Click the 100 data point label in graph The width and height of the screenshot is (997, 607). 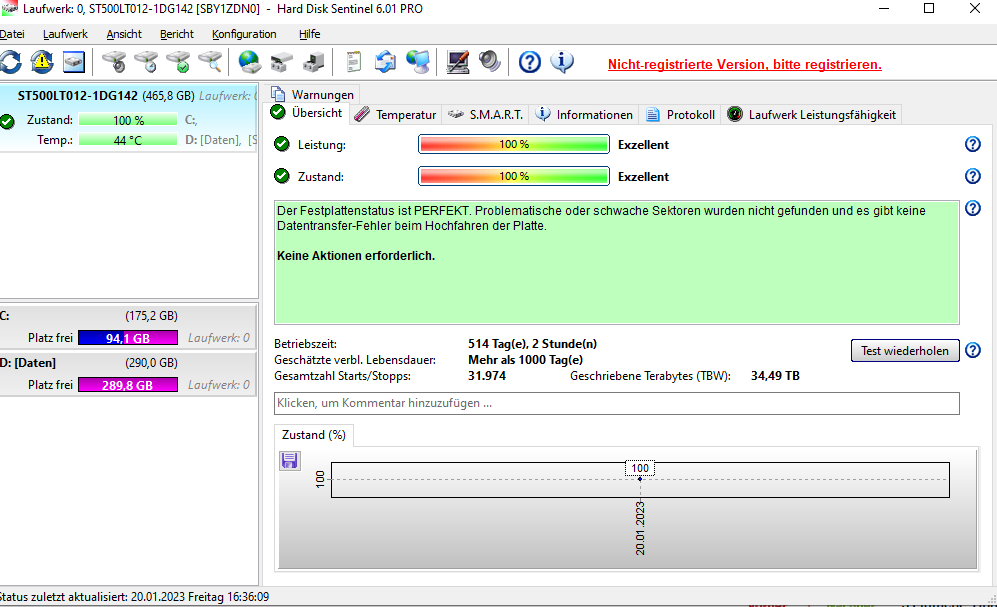[x=640, y=468]
